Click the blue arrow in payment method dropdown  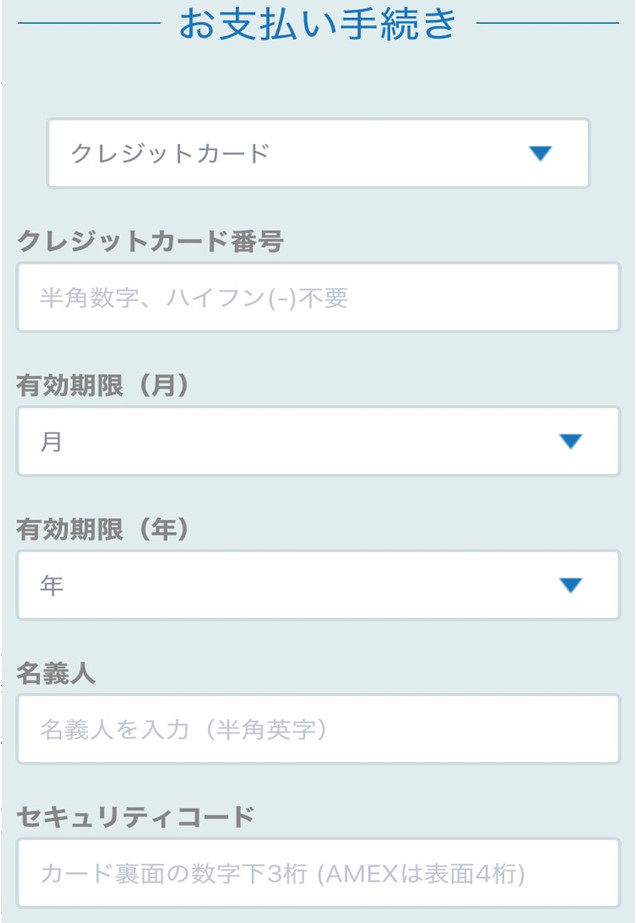click(x=540, y=153)
